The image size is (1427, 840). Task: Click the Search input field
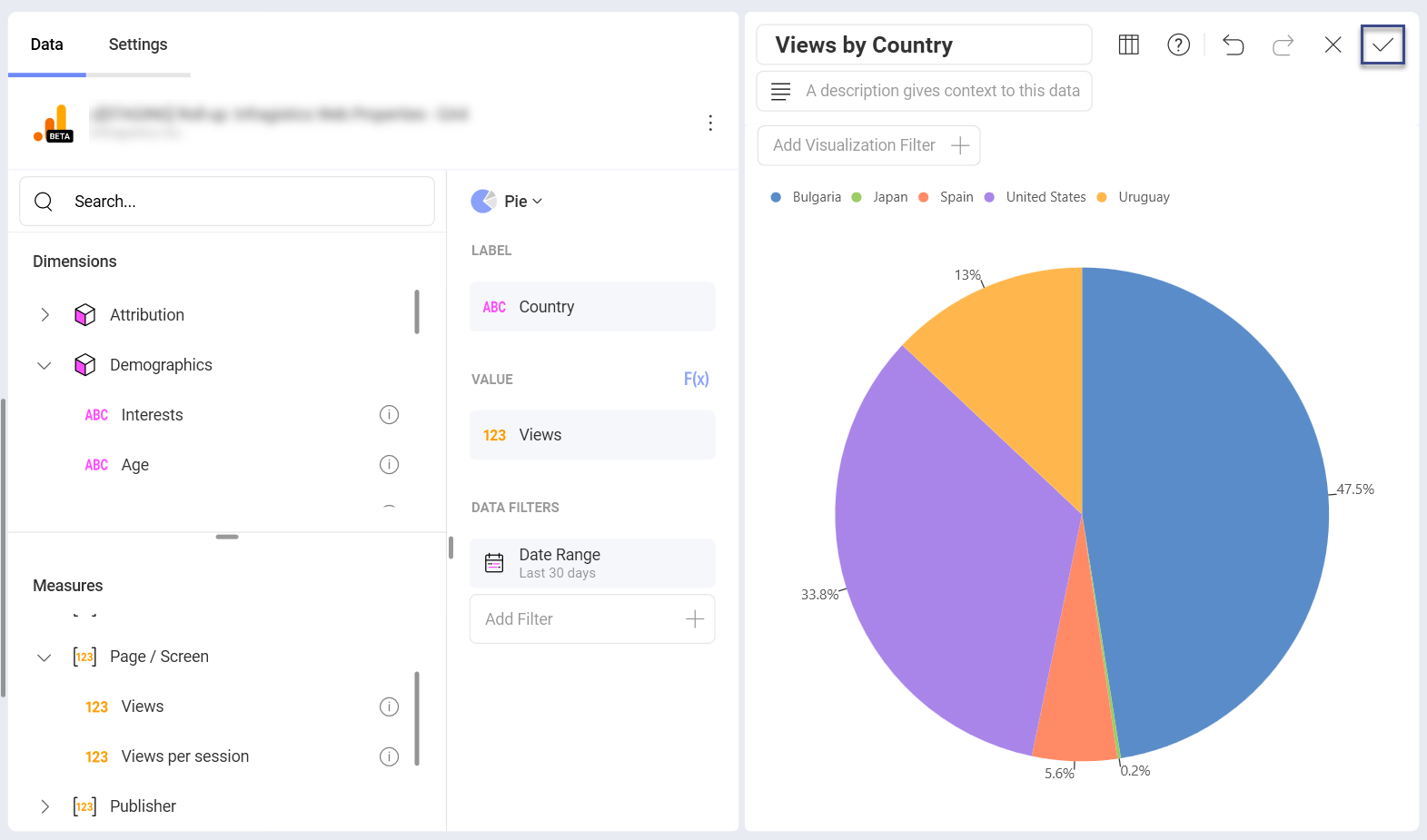[x=227, y=201]
